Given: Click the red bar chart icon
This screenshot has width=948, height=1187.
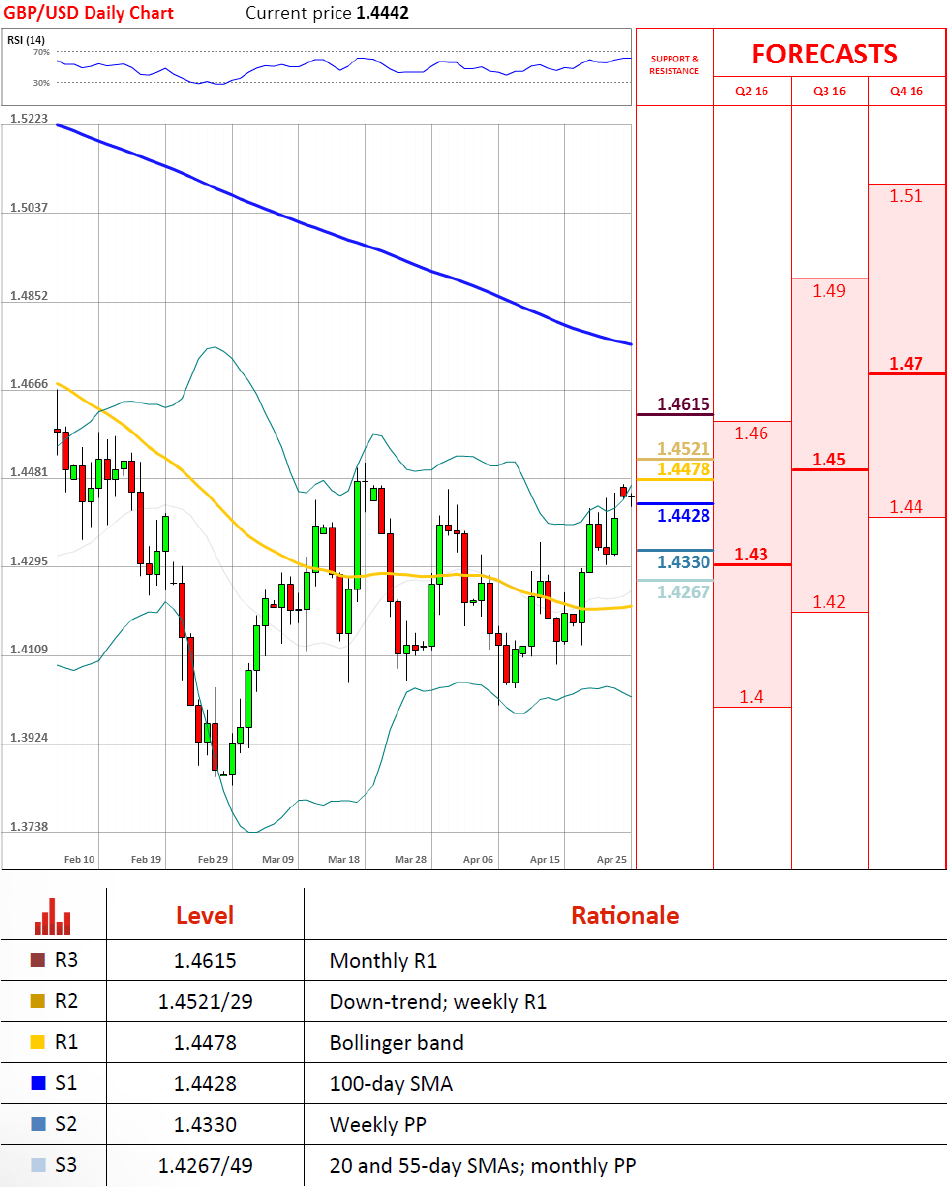Looking at the screenshot, I should click(52, 916).
